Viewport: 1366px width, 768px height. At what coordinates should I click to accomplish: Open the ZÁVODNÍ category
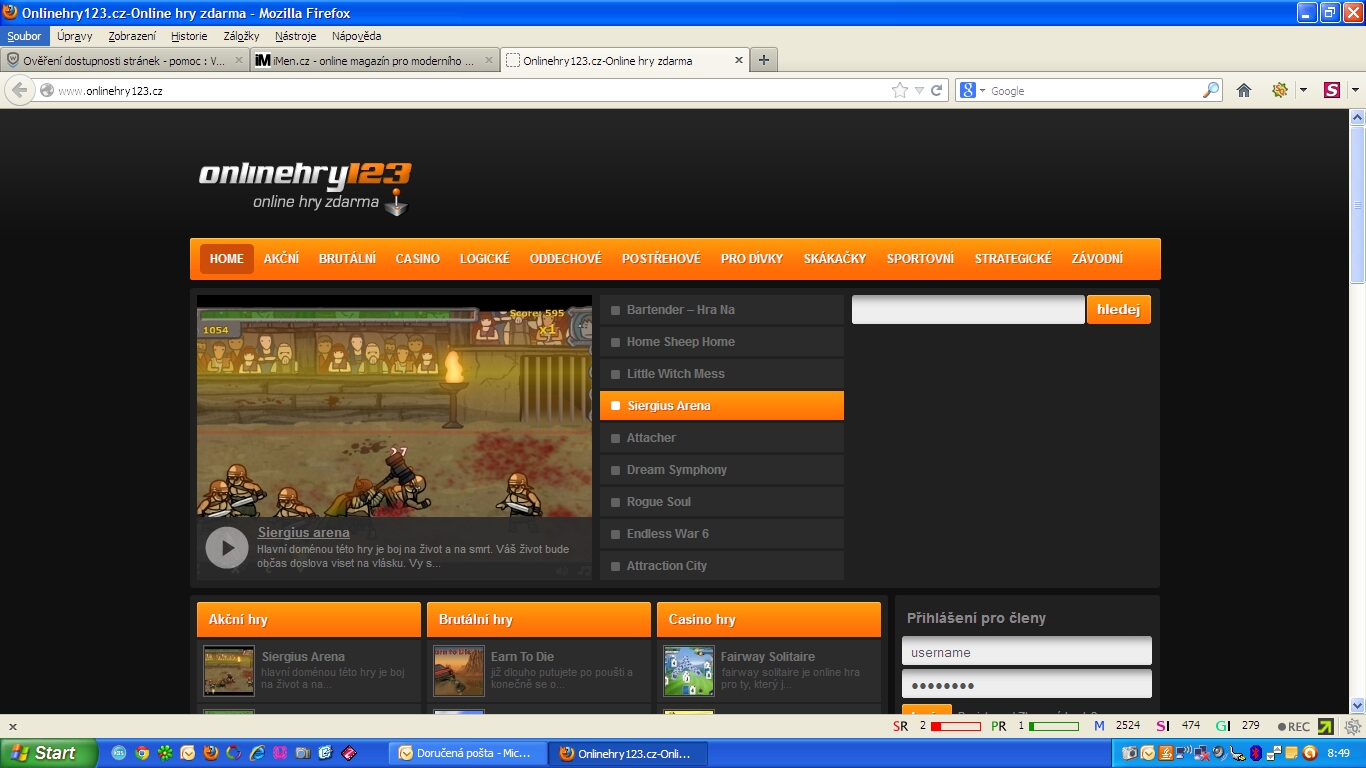1097,258
